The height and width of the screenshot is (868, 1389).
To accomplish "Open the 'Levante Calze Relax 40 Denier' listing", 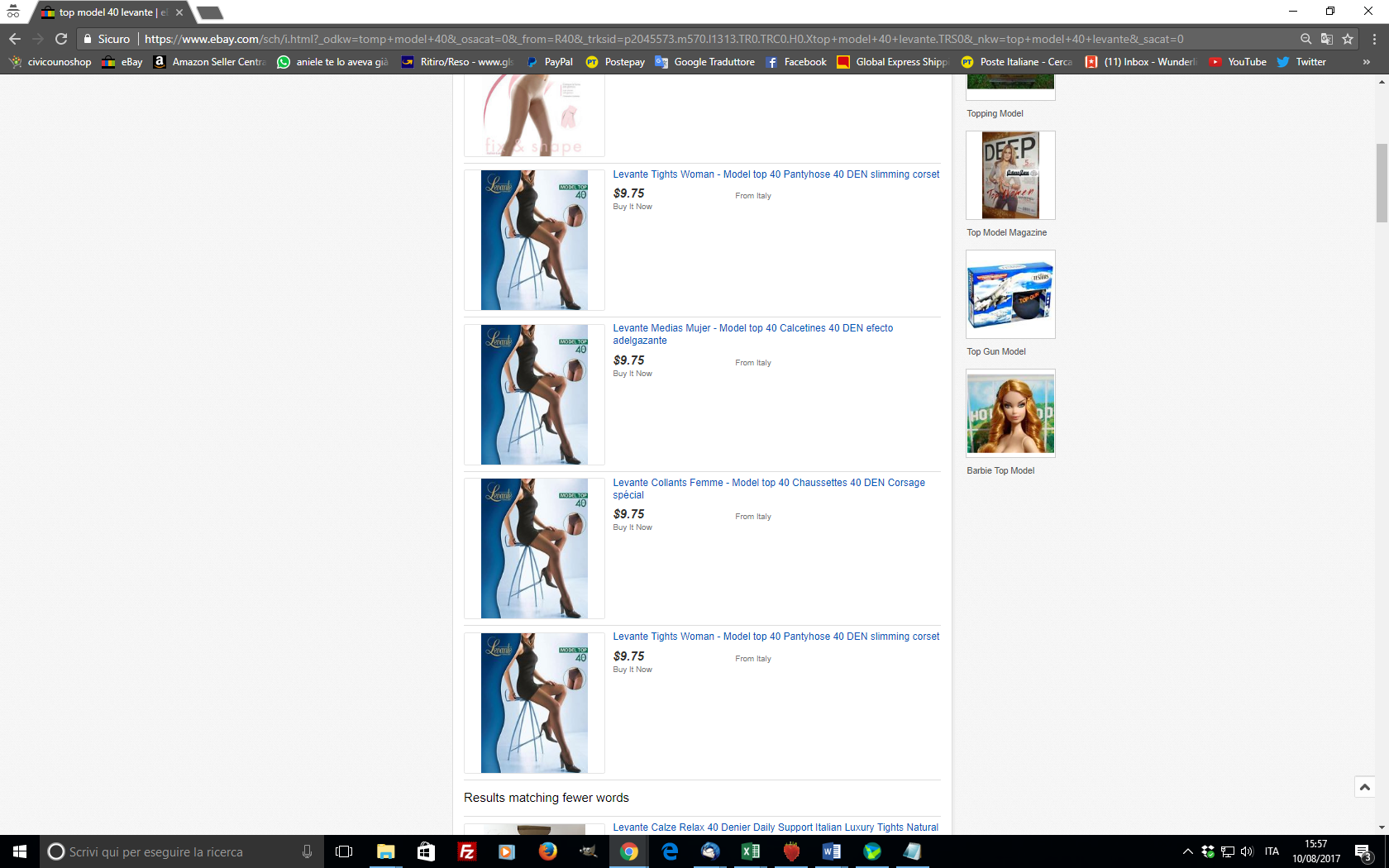I will 776,827.
